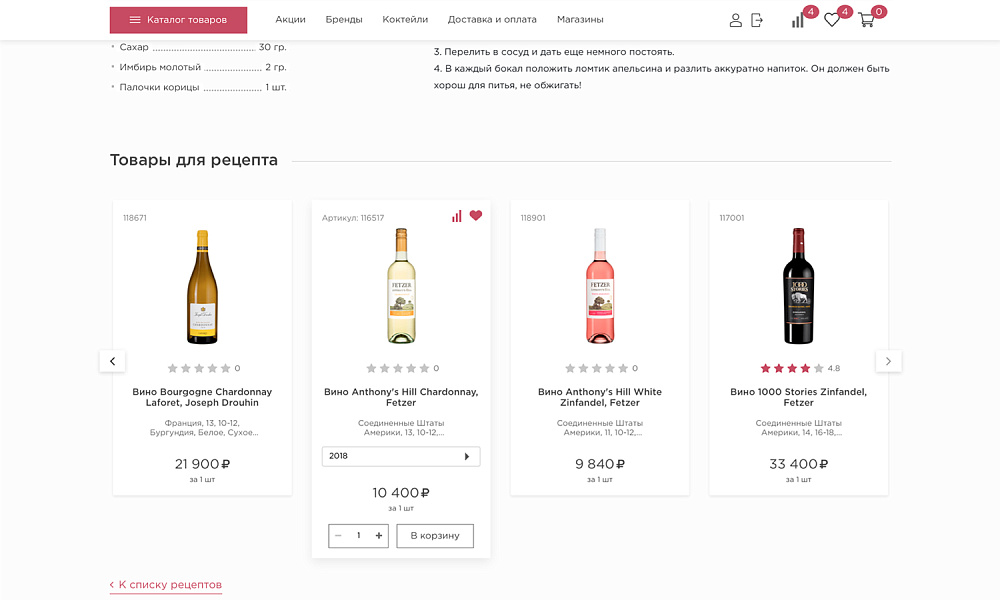This screenshot has height=600, width=1000.
Task: Click the heart icon on Anthony's Hill Chardonnay card
Action: (475, 215)
